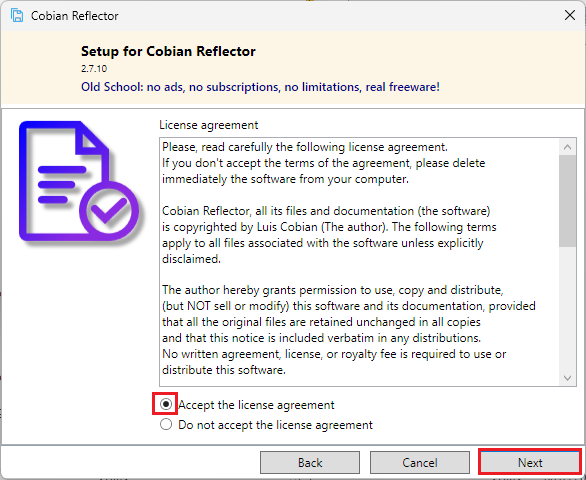Viewport: 586px width, 480px height.
Task: Click the Cancel button
Action: click(420, 463)
